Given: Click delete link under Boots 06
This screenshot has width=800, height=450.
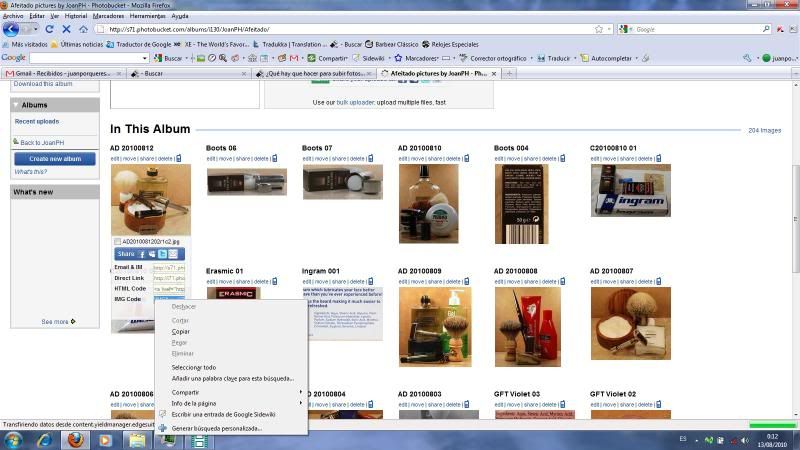Looking at the screenshot, I should (261, 159).
